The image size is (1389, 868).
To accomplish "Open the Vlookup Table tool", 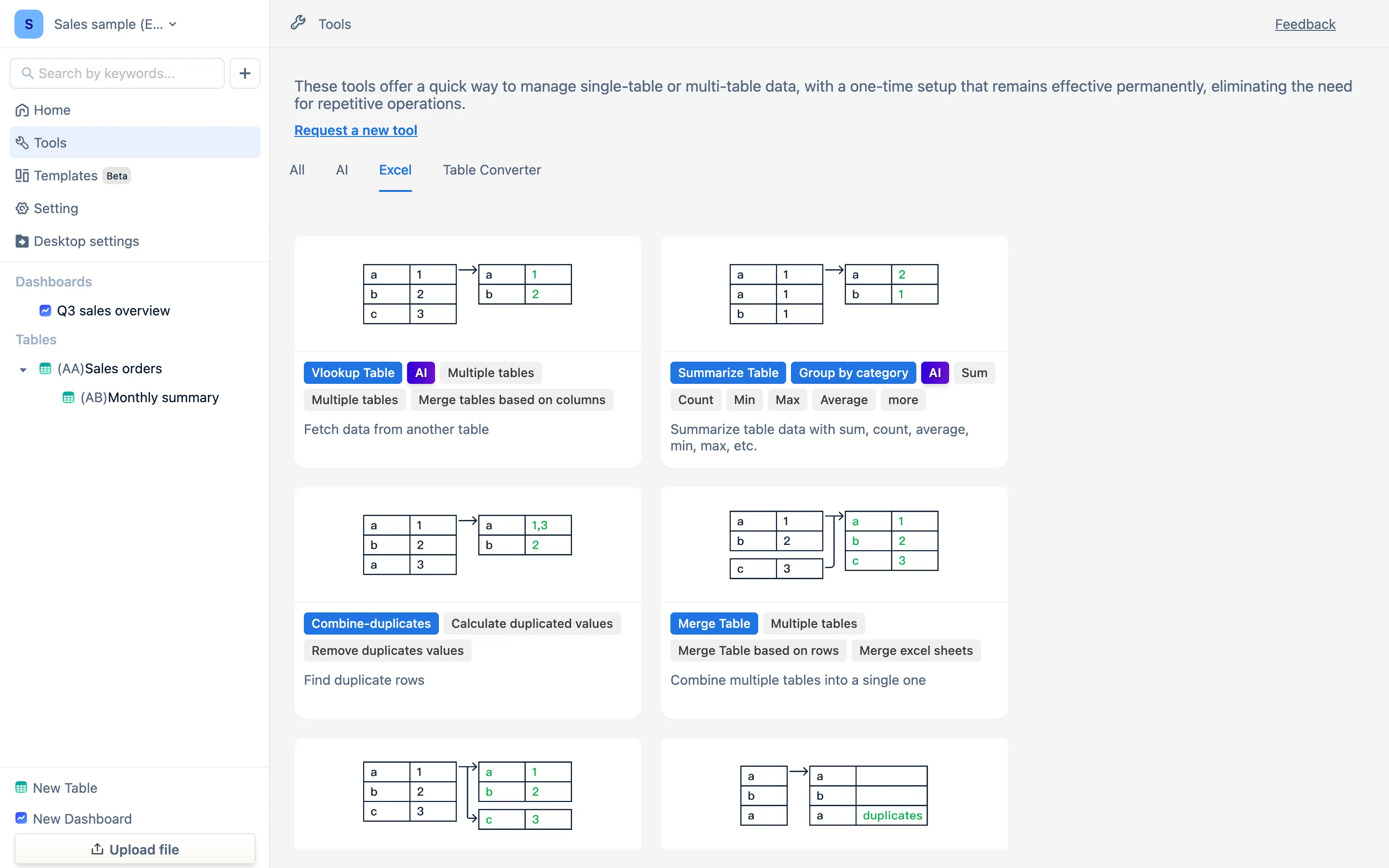I will point(353,373).
